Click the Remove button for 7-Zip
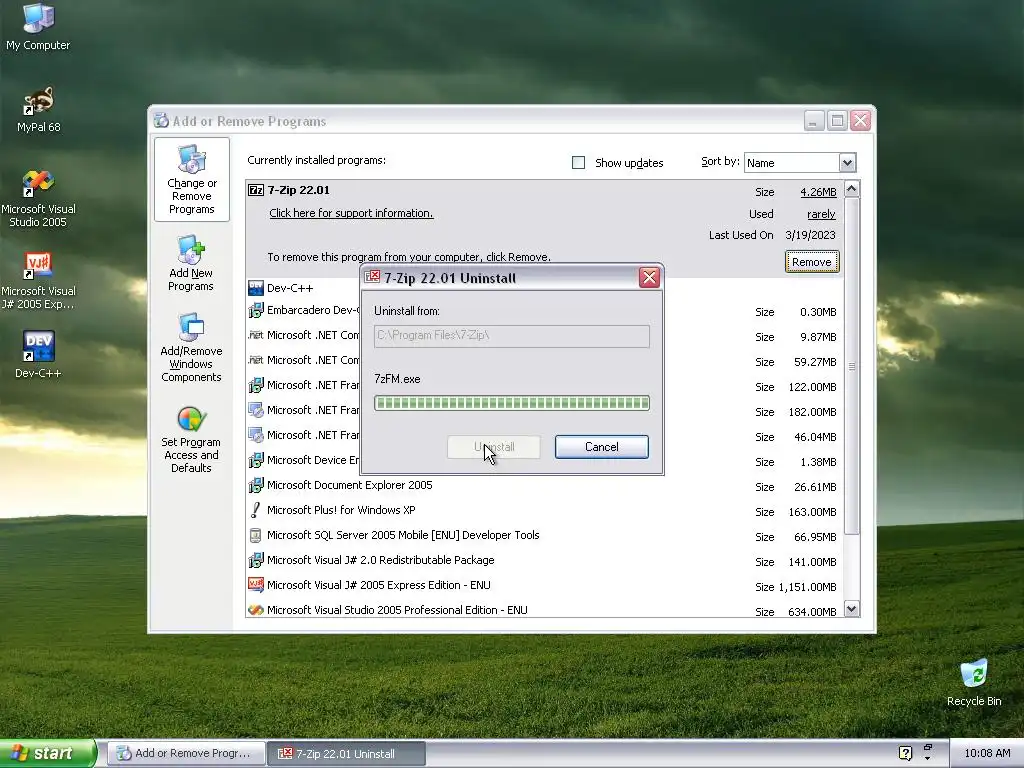 click(x=812, y=262)
